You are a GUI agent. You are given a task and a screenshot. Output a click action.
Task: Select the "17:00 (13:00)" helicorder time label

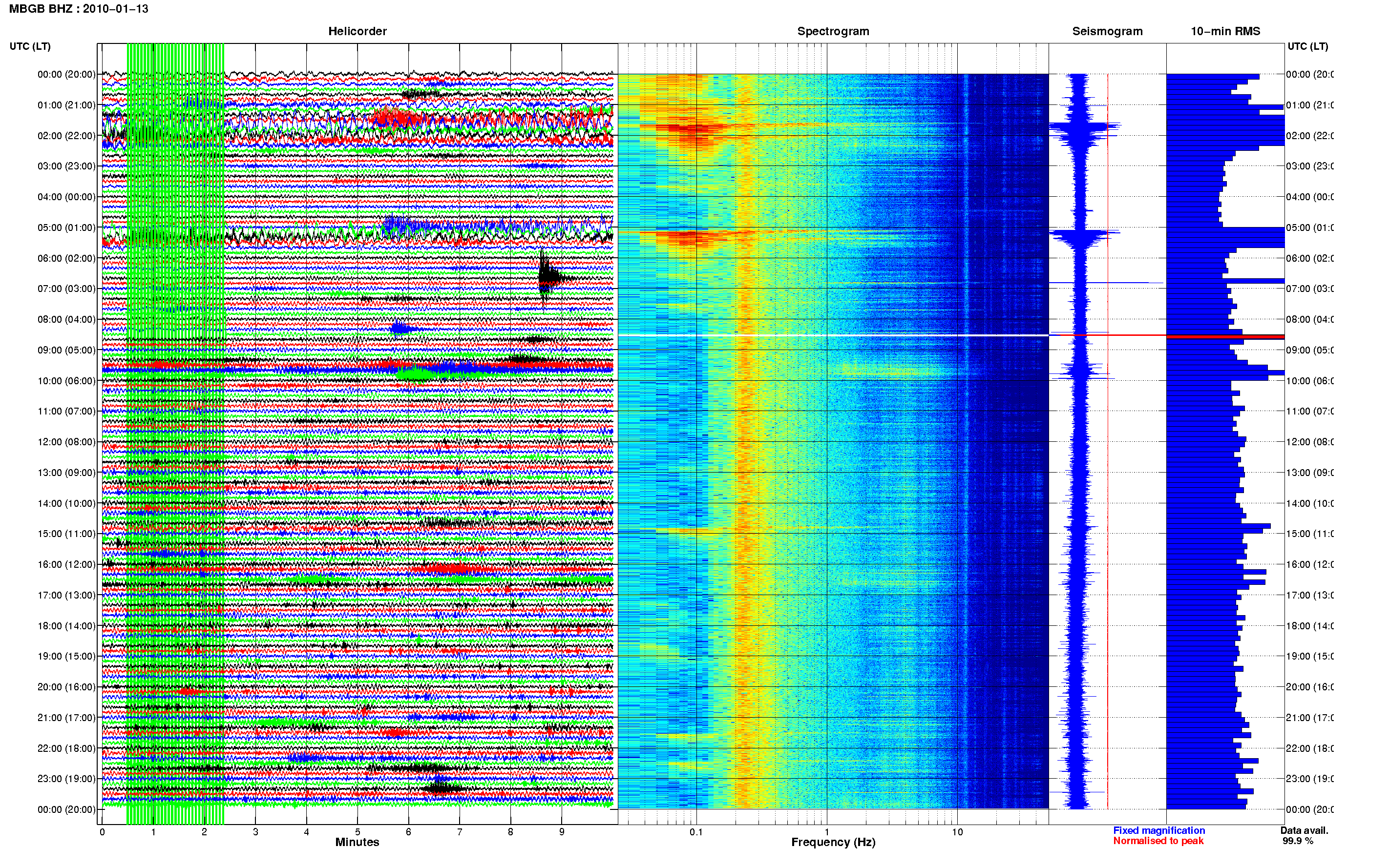tap(66, 595)
